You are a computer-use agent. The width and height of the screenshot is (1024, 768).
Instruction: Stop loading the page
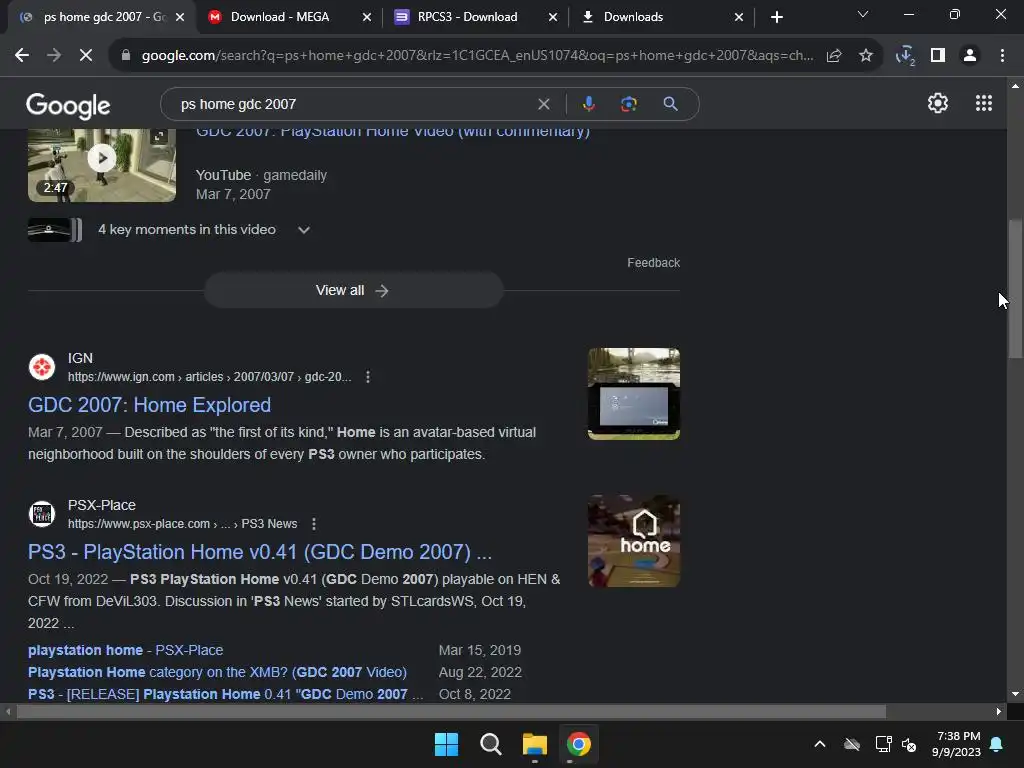[x=86, y=56]
